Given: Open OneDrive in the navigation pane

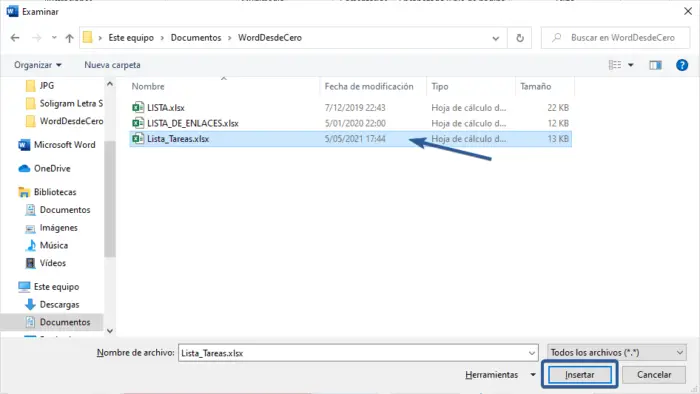Looking at the screenshot, I should click(44, 168).
